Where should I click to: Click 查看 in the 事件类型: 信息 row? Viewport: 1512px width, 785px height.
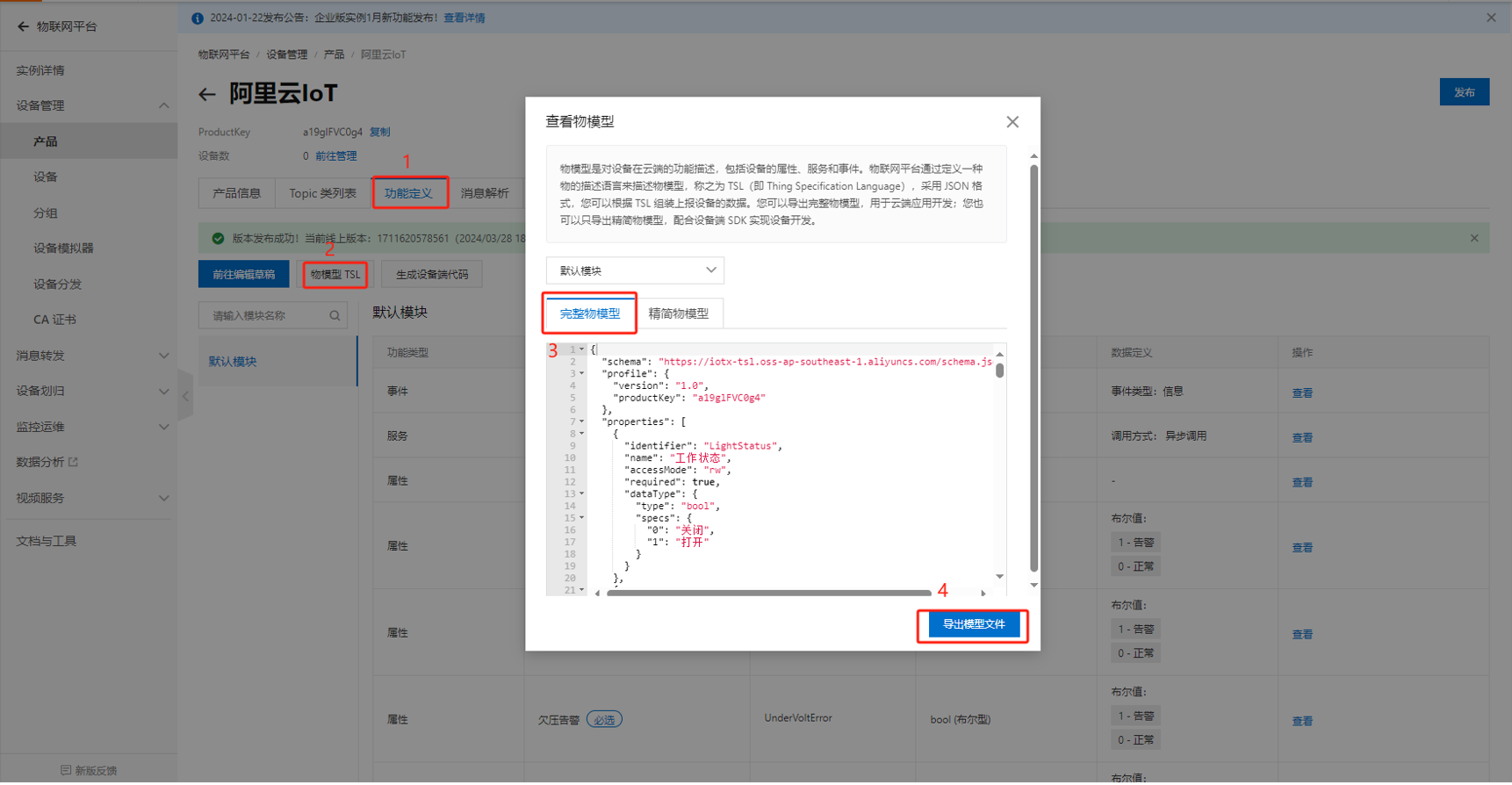coord(1302,393)
